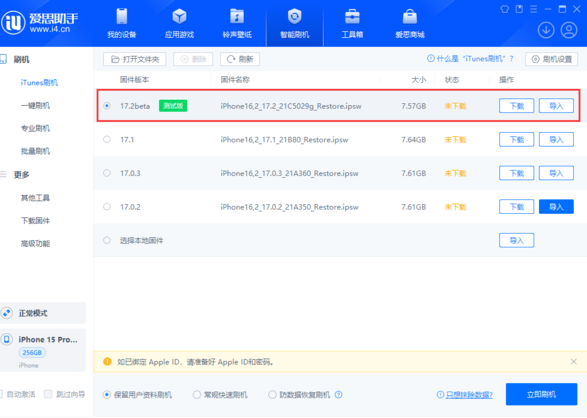Click the 256GB storage badge
The width and height of the screenshot is (587, 418).
32,353
